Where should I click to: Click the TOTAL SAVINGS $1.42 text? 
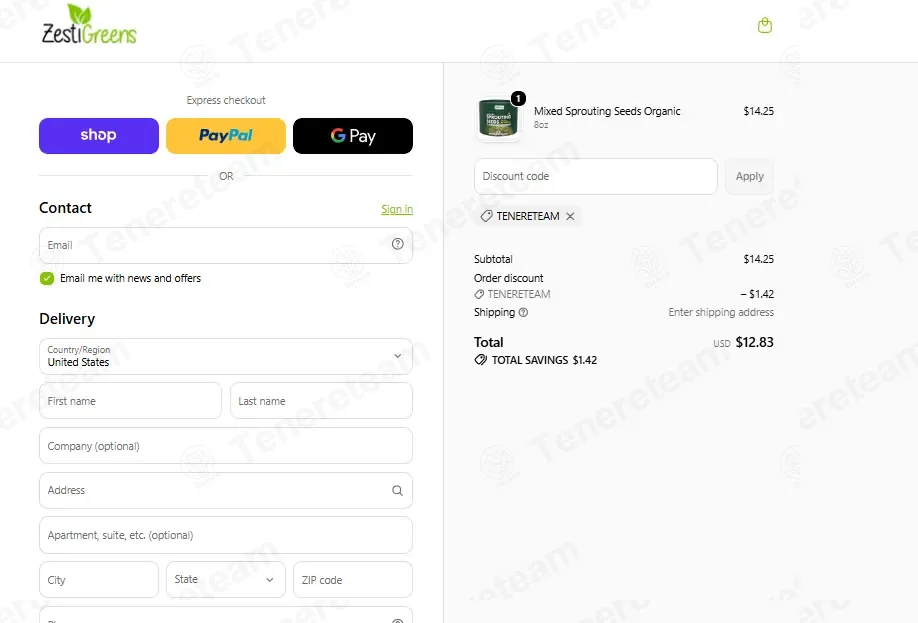[544, 360]
